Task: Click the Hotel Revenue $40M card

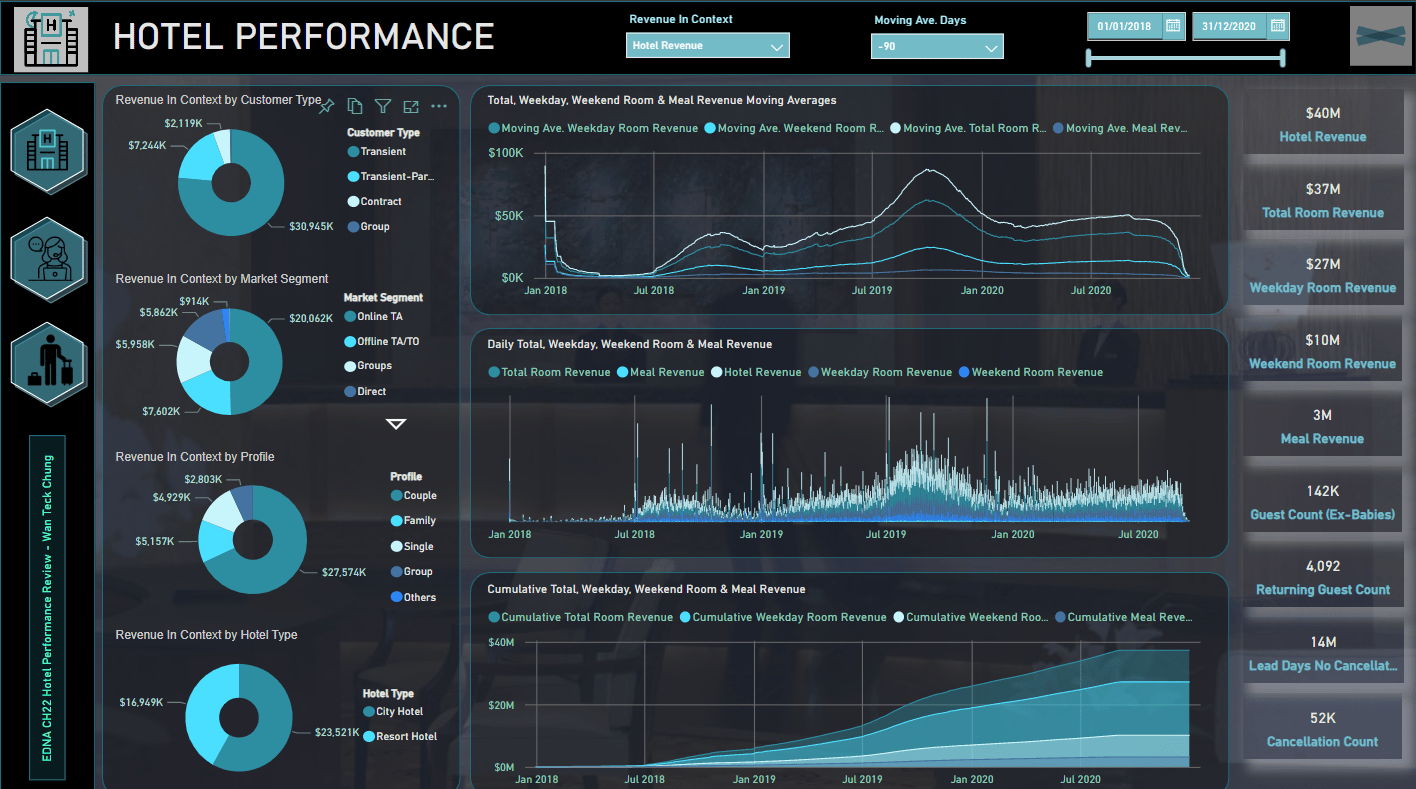Action: tap(1322, 125)
